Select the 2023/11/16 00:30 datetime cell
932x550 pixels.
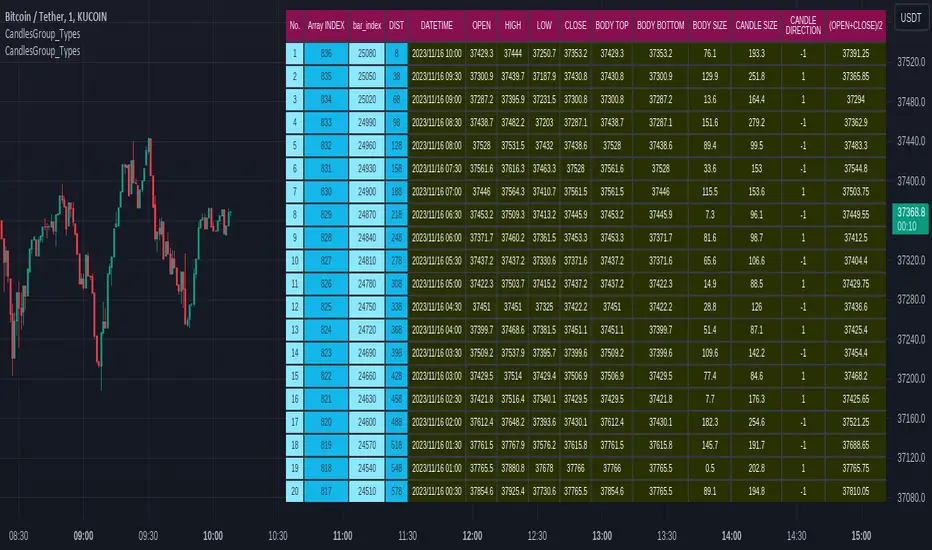pyautogui.click(x=437, y=491)
